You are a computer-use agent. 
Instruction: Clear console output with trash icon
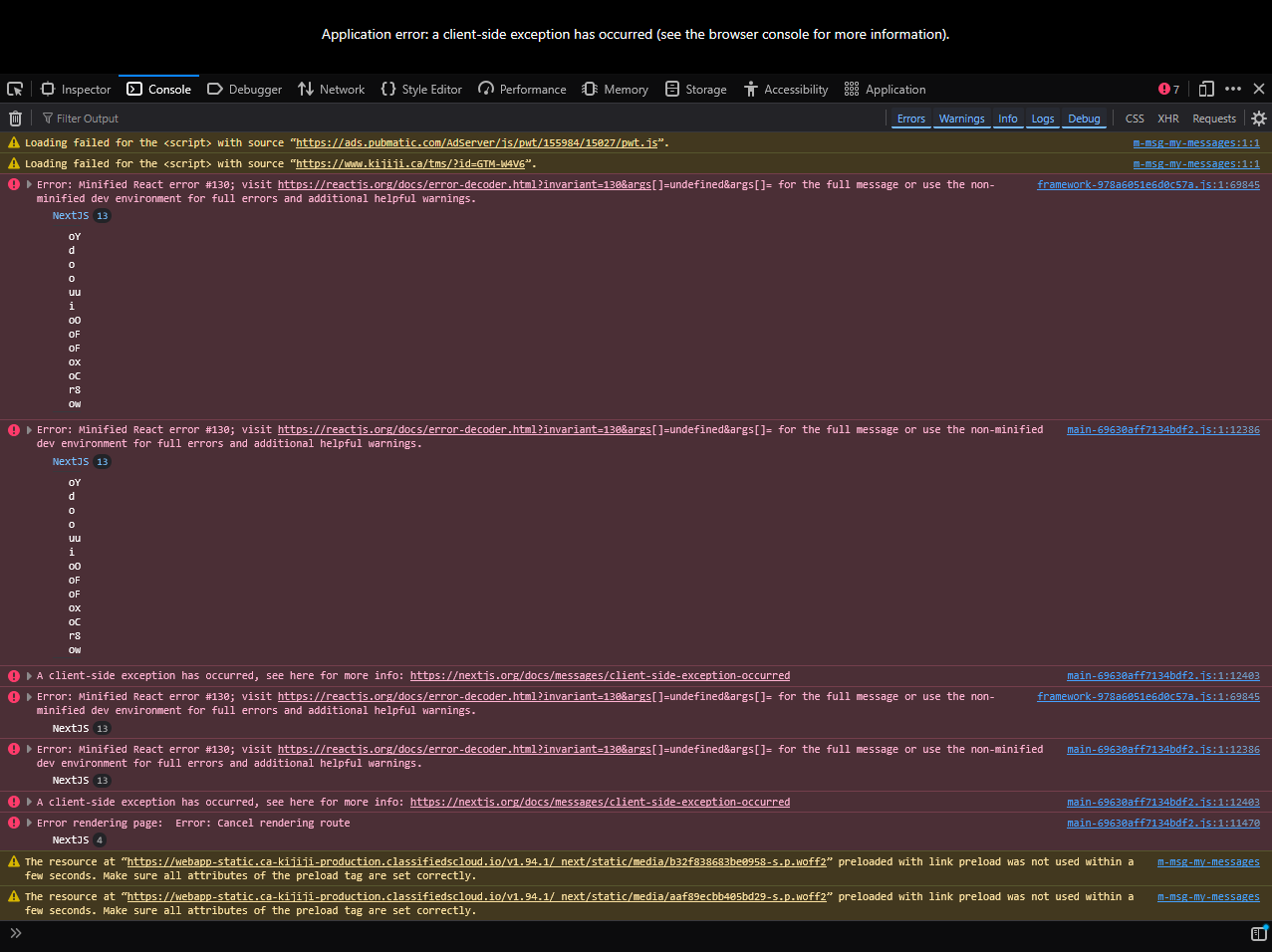(15, 118)
